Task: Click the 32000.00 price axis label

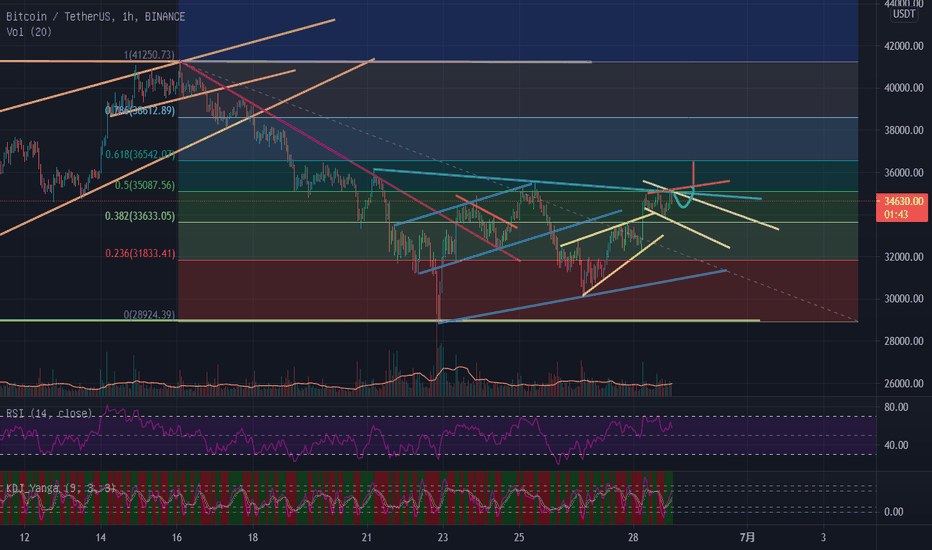Action: pos(903,257)
